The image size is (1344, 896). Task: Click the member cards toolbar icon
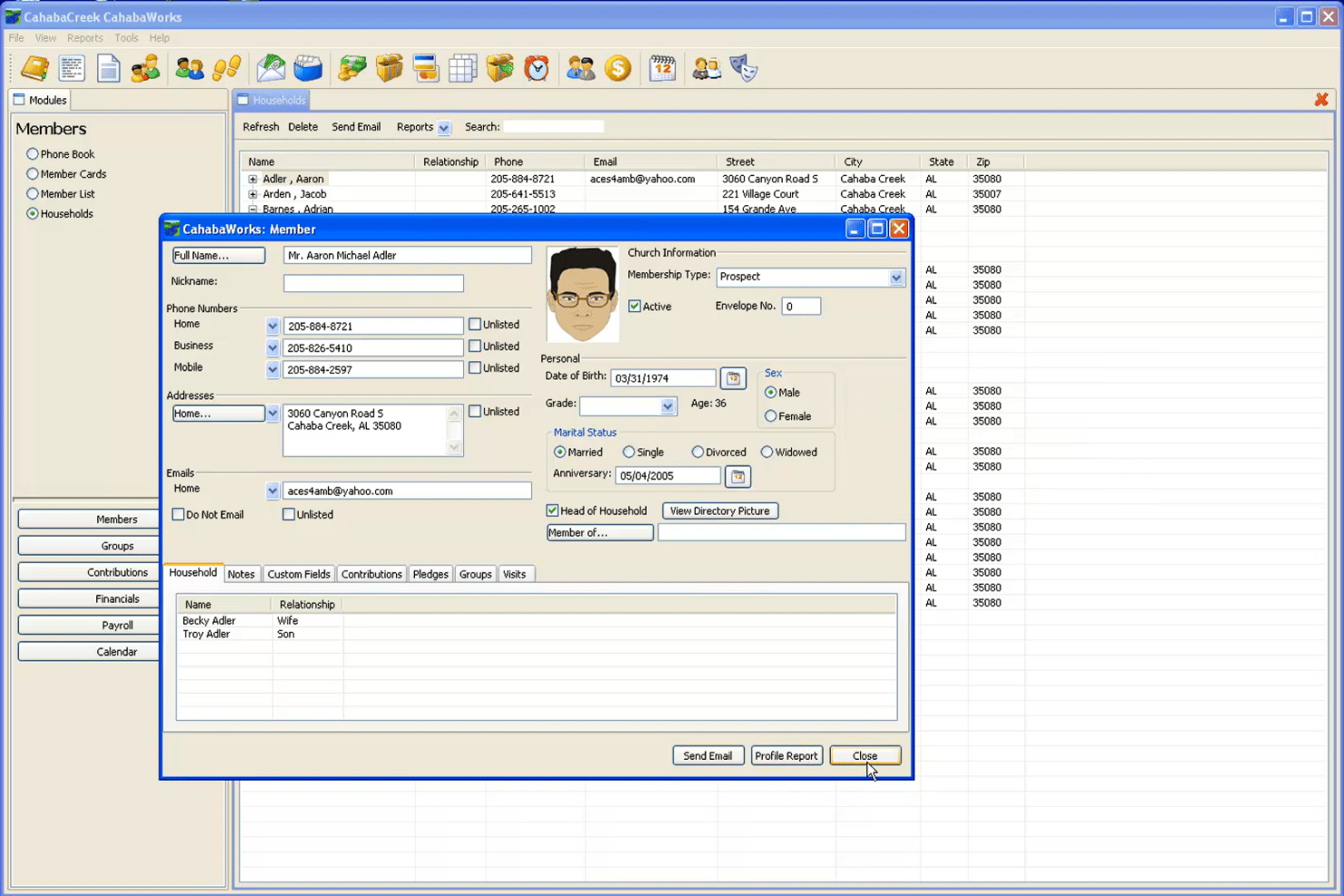coord(72,68)
